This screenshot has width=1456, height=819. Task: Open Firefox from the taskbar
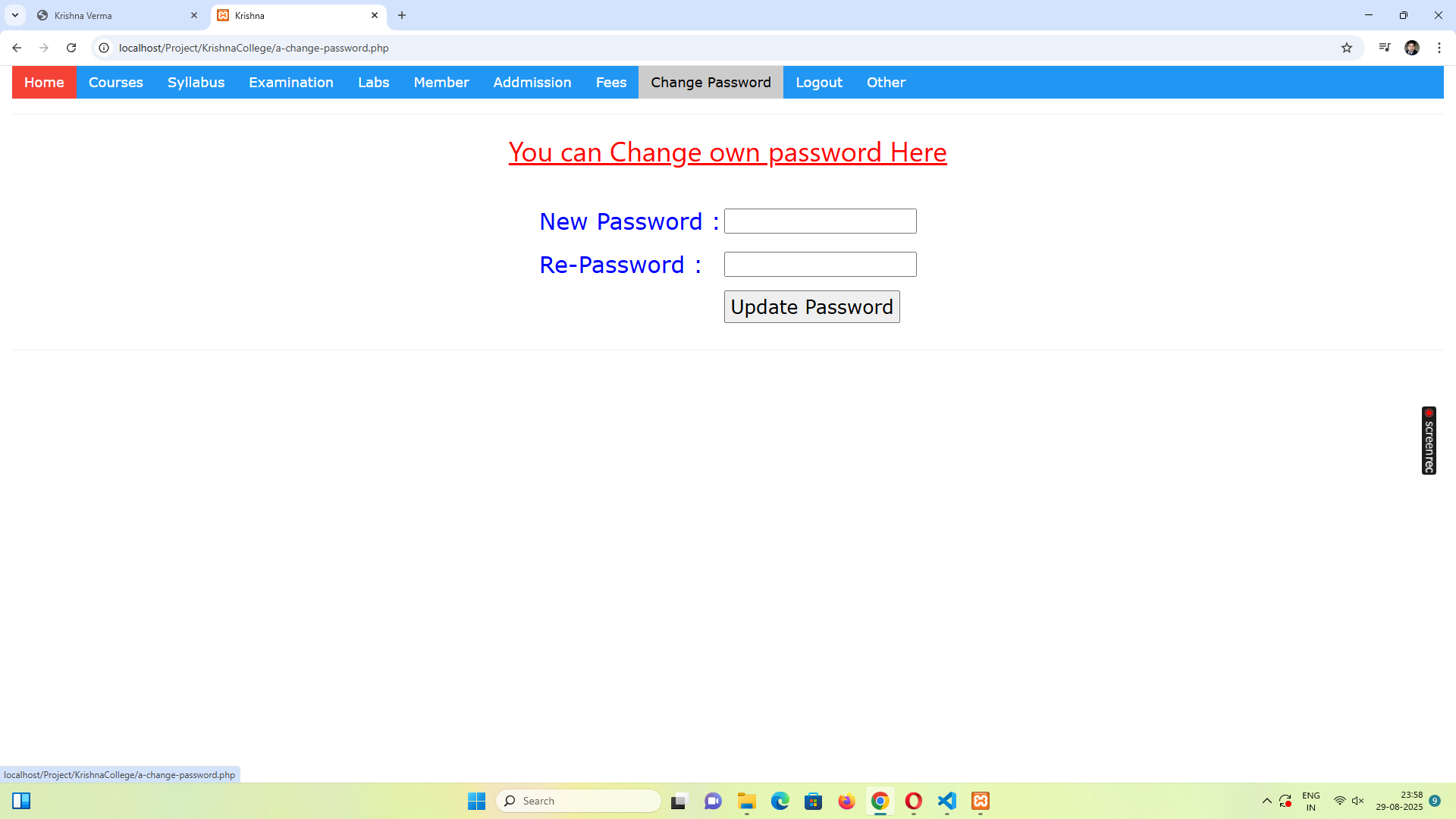(847, 801)
